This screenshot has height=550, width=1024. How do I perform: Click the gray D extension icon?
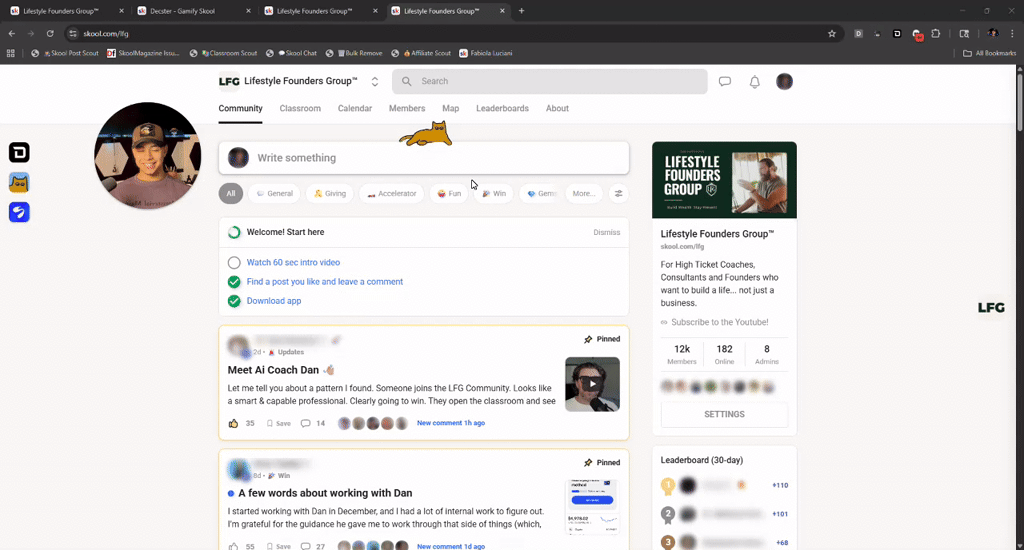(859, 33)
